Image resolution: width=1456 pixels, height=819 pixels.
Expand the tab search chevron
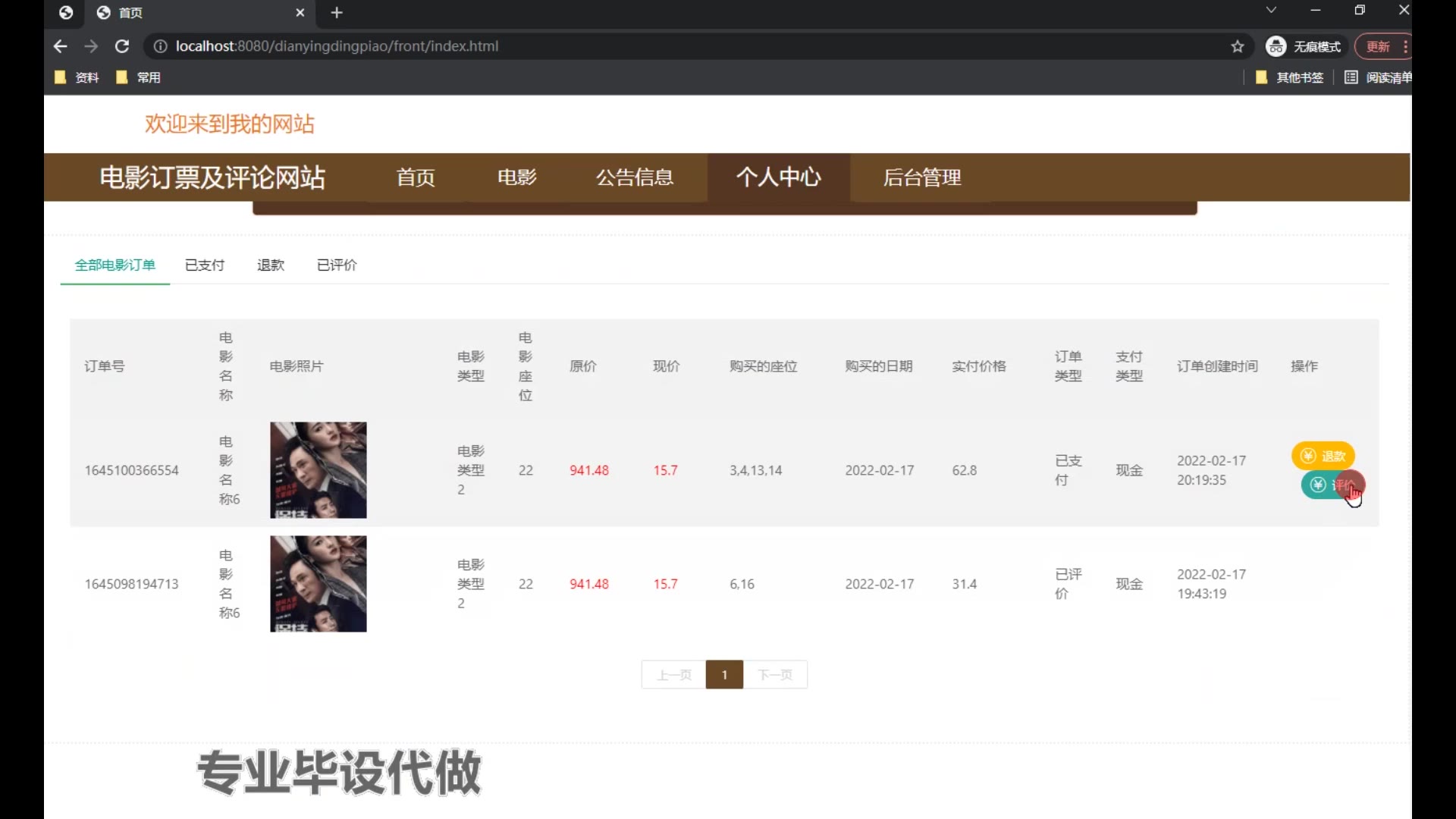1271,10
